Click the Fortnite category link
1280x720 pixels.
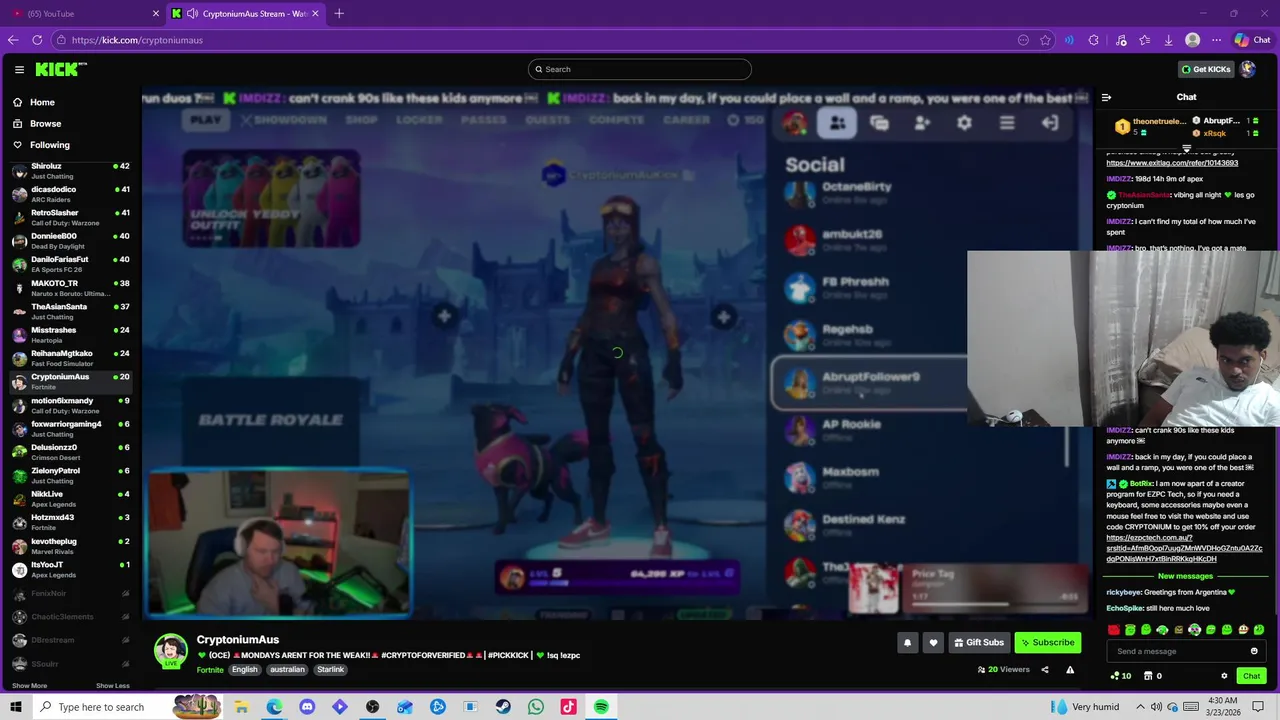[210, 670]
